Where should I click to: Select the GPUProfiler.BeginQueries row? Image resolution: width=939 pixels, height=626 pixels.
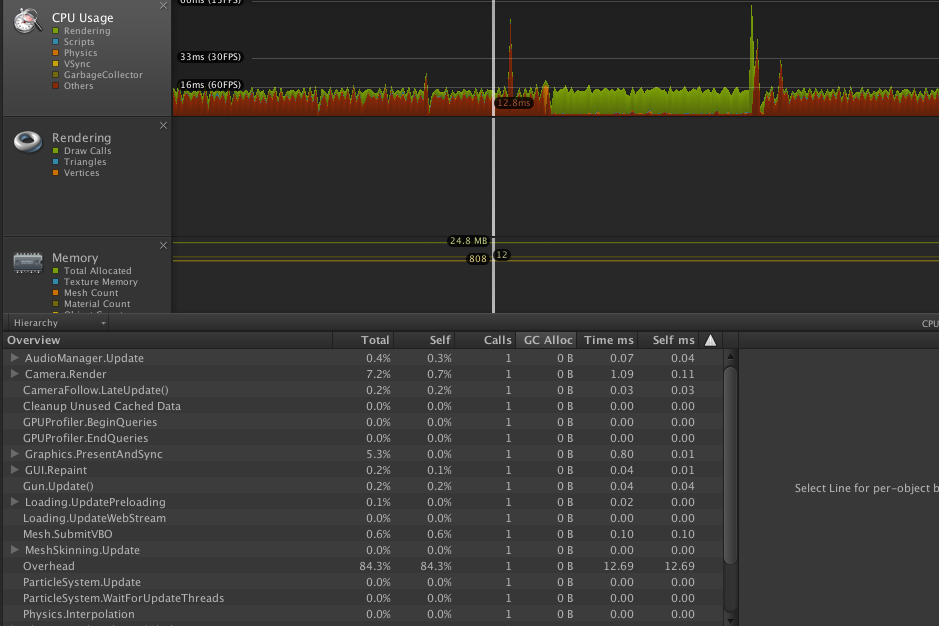pos(364,422)
